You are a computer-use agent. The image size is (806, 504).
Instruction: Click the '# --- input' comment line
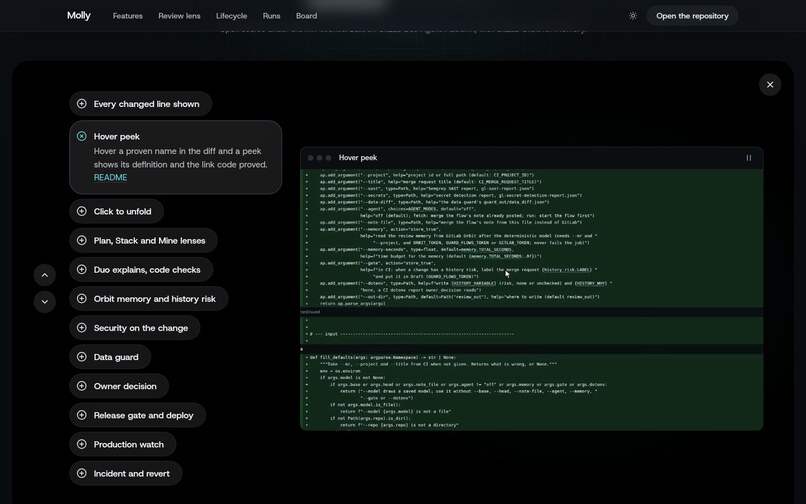(411, 334)
